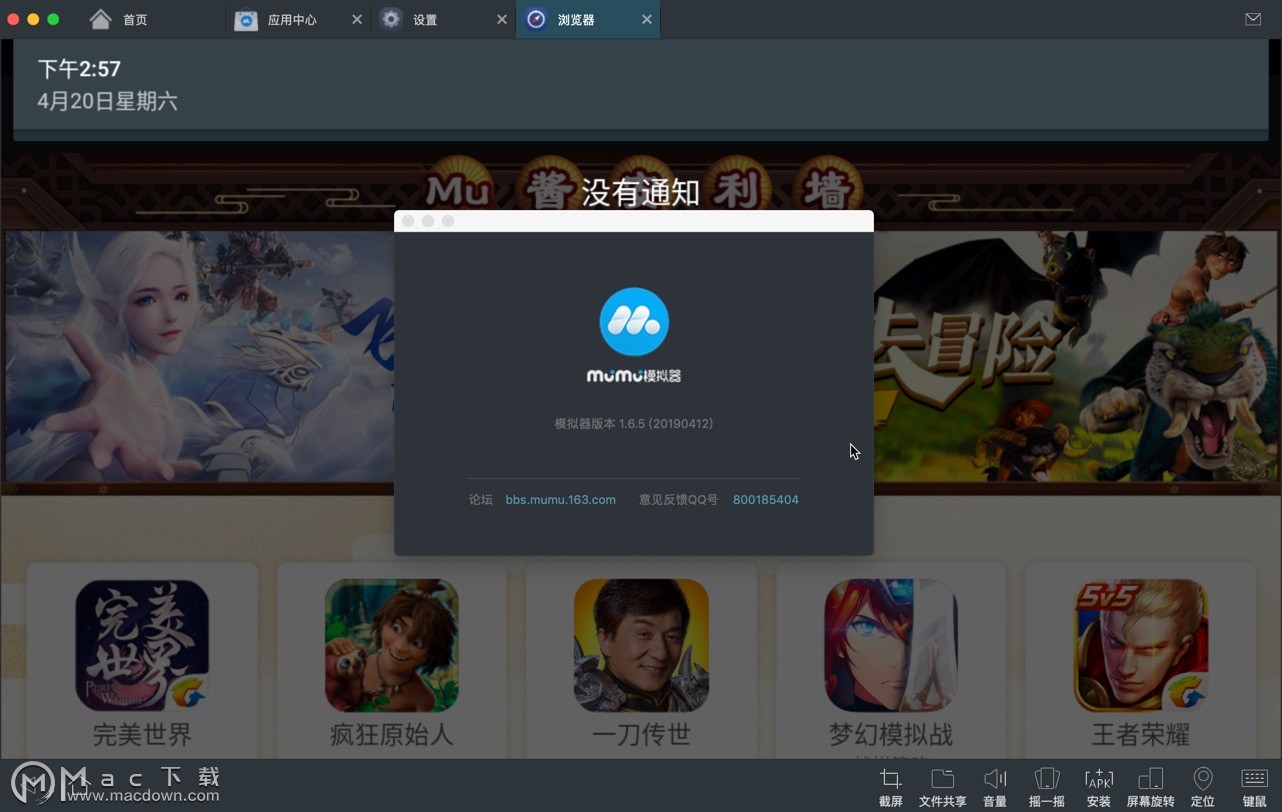Screen dimensions: 1282x812
Task: Click the home house icon
Action: click(100, 19)
